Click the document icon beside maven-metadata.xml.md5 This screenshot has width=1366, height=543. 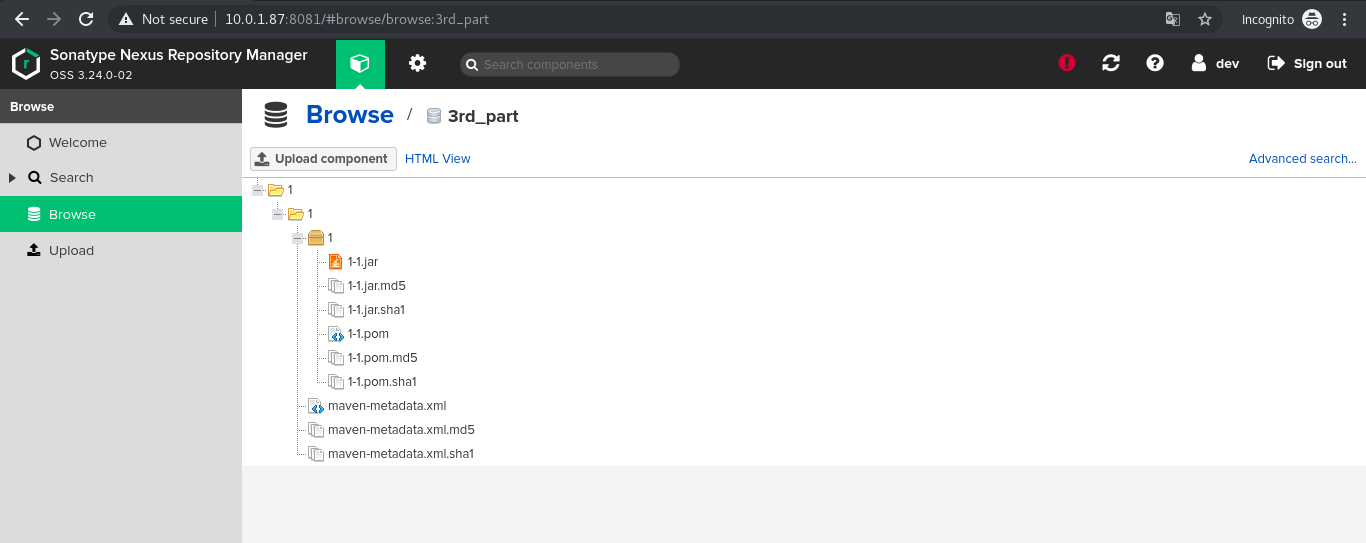(316, 429)
